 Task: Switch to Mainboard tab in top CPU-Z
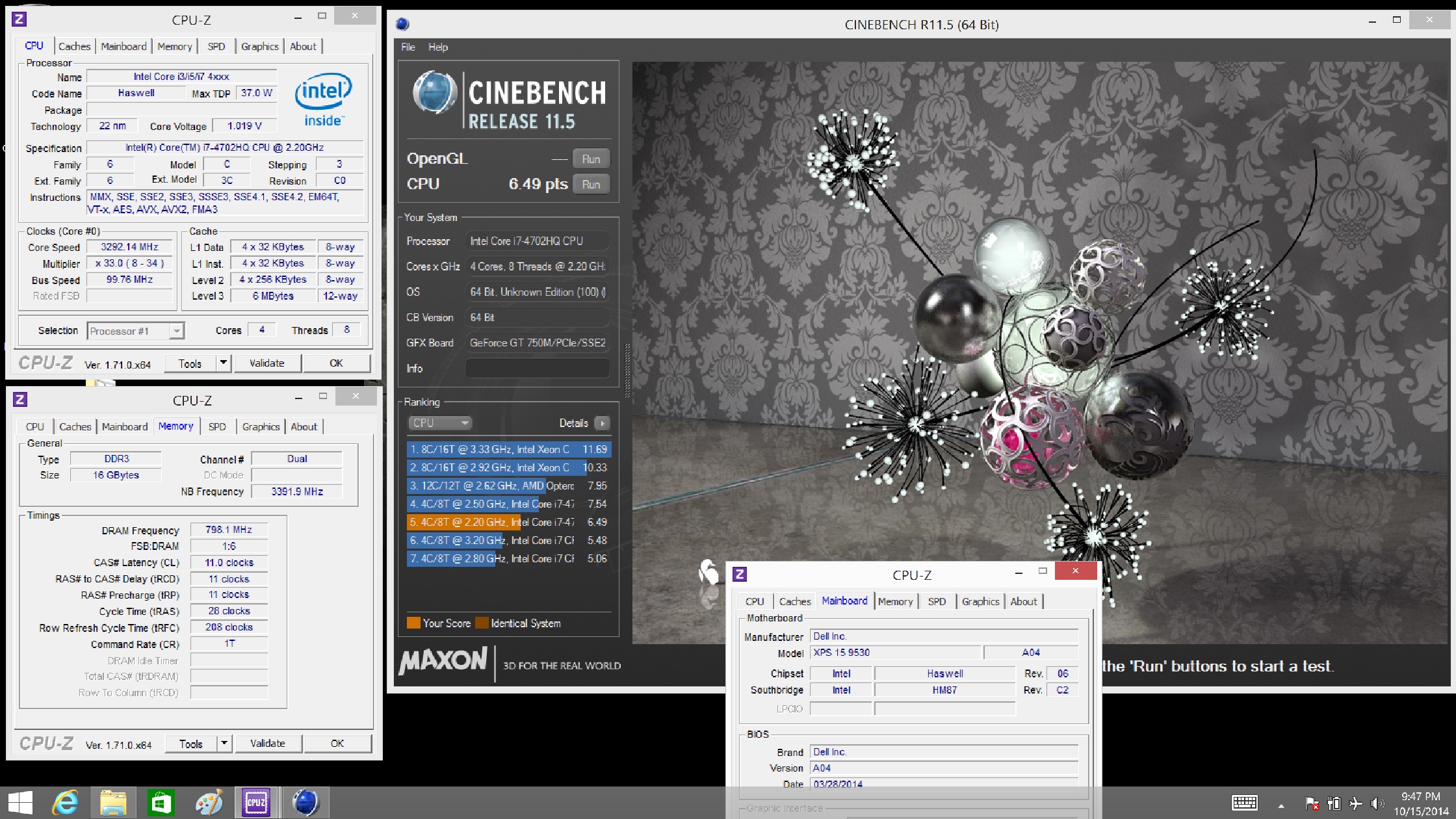point(123,46)
